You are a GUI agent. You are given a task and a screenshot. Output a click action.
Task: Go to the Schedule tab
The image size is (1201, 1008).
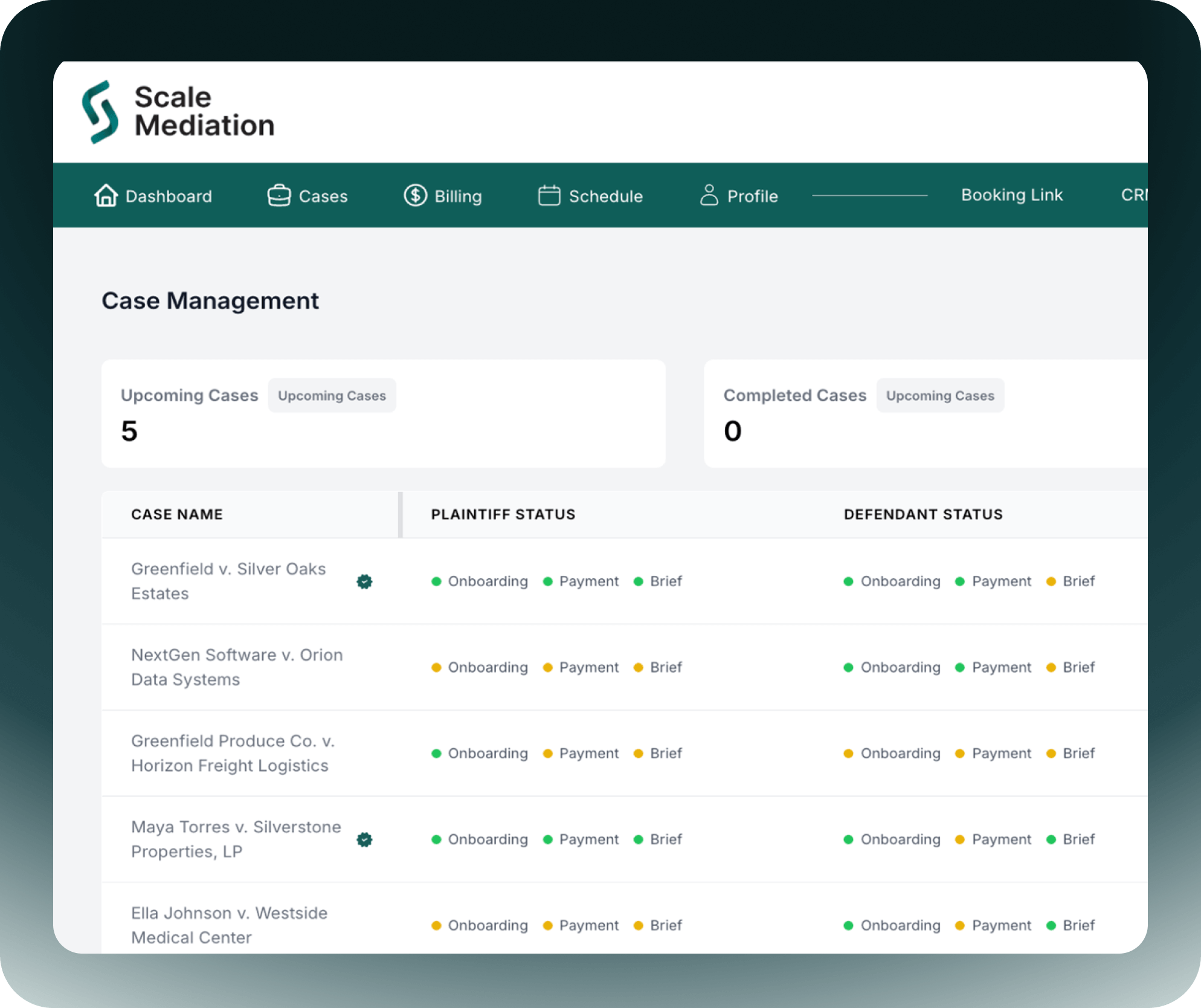coord(605,196)
